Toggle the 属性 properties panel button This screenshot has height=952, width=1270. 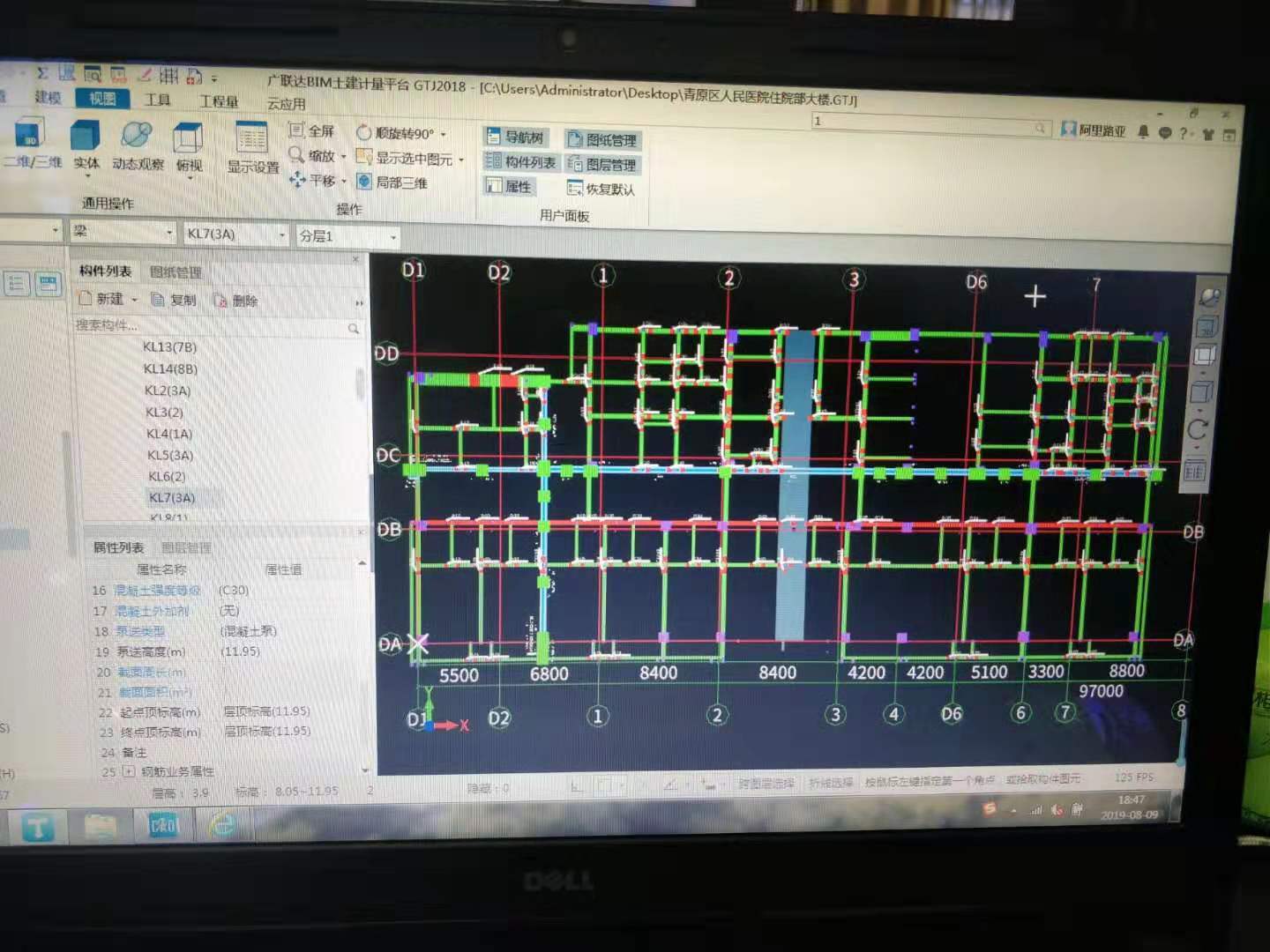(509, 186)
